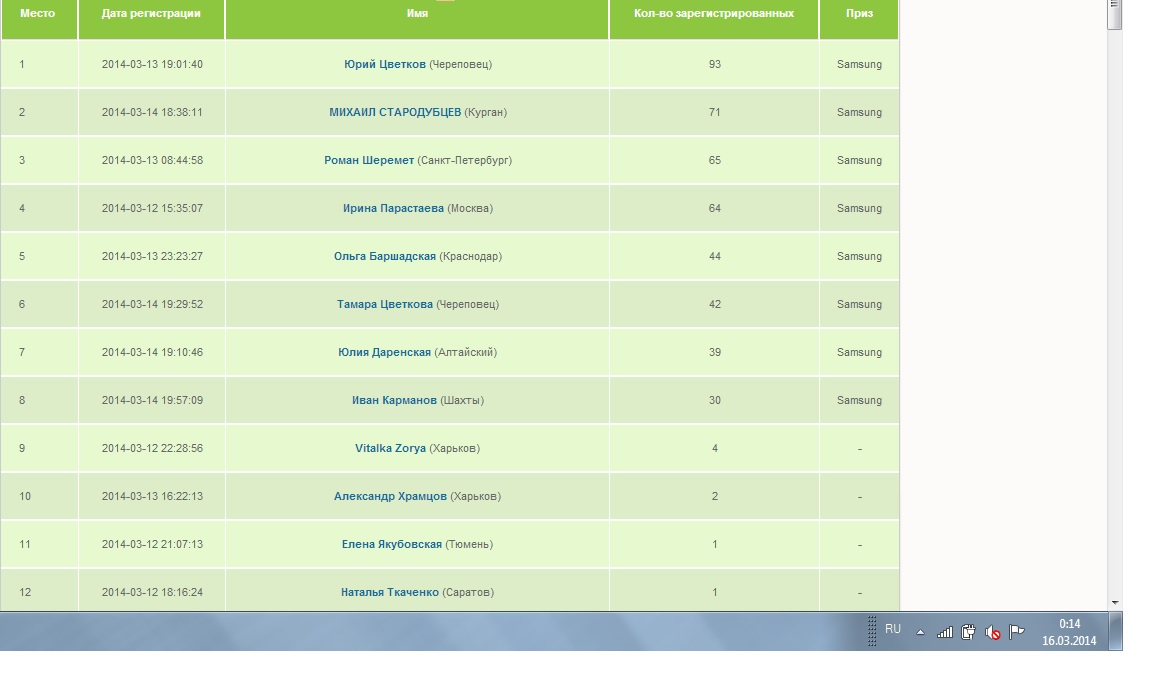This screenshot has width=1156, height=675.
Task: Select the date 2014-03-12 22:28:56
Action: [152, 447]
